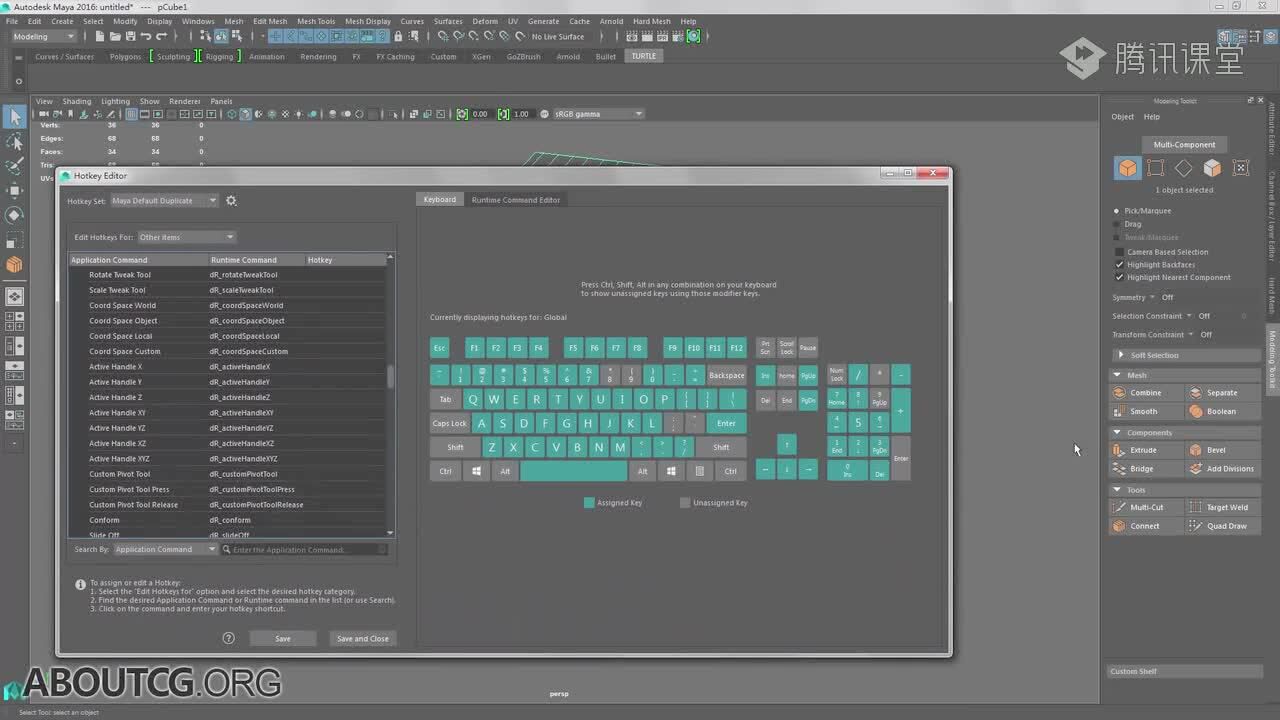
Task: Select the object selection cube icon
Action: pos(1128,168)
